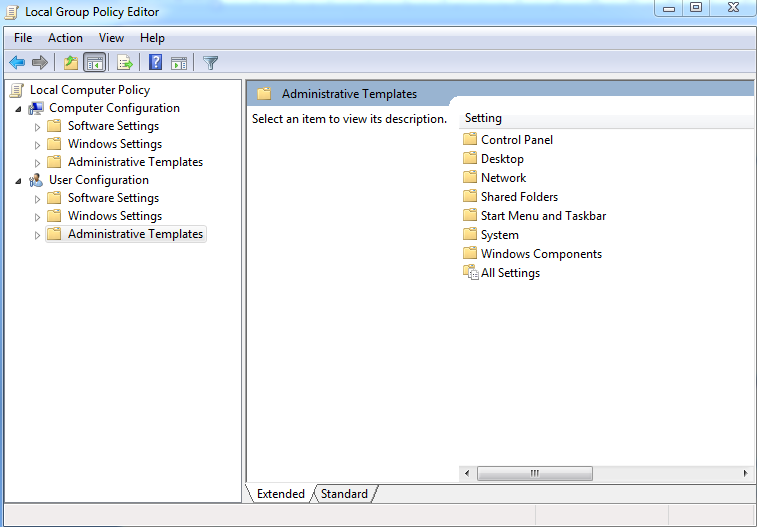
Task: Select Local Computer Policy root node
Action: coord(90,90)
